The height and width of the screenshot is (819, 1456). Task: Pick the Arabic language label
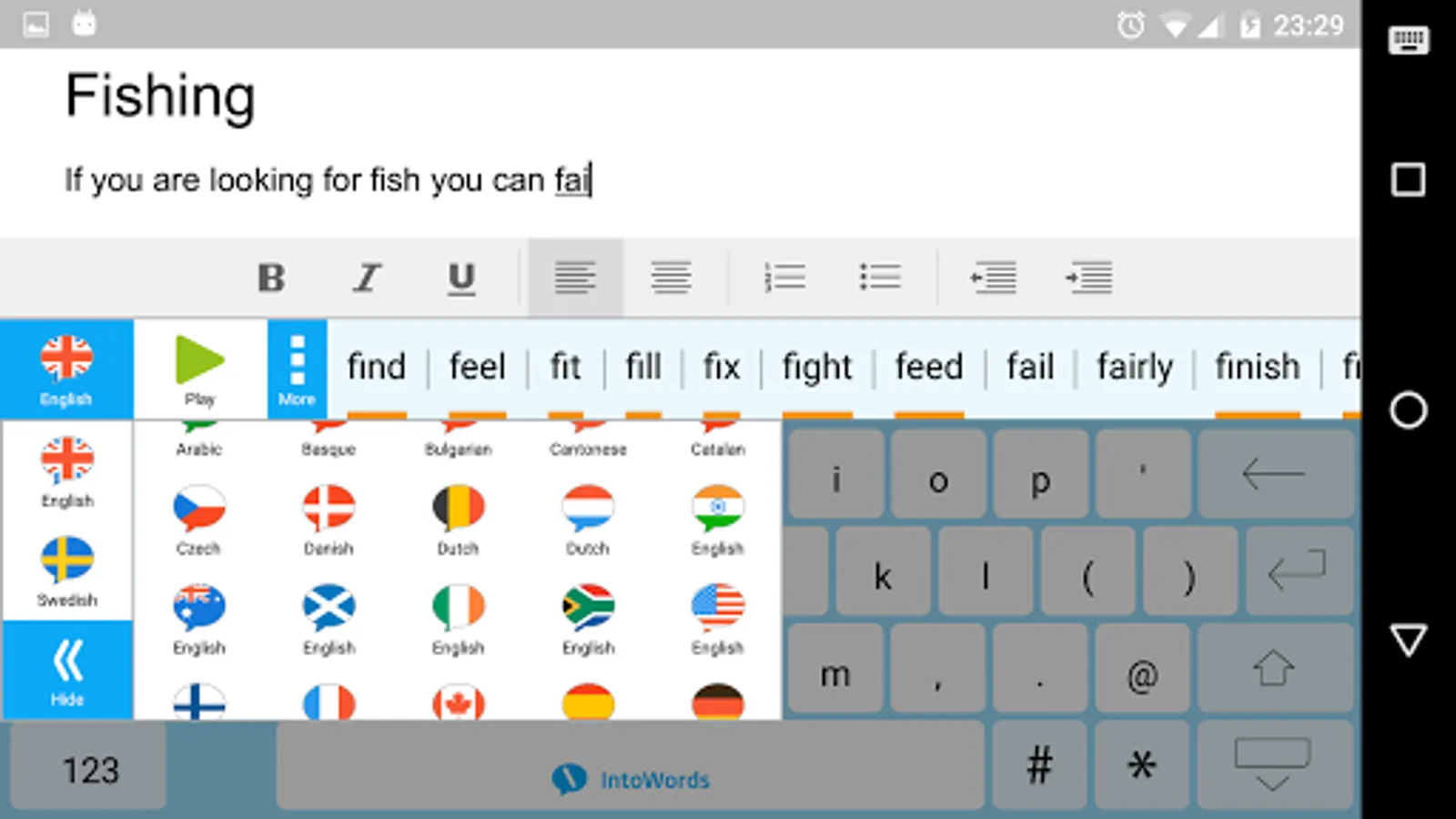[198, 449]
